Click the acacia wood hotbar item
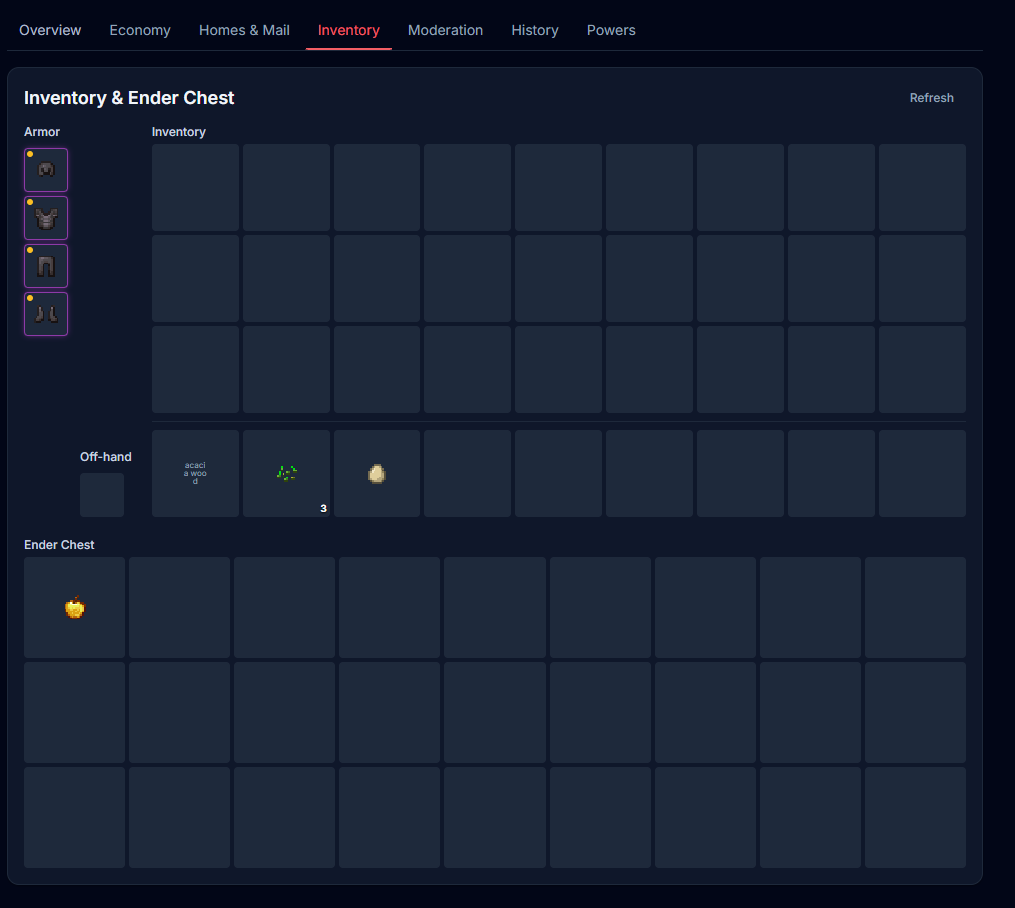The width and height of the screenshot is (1015, 908). point(195,473)
